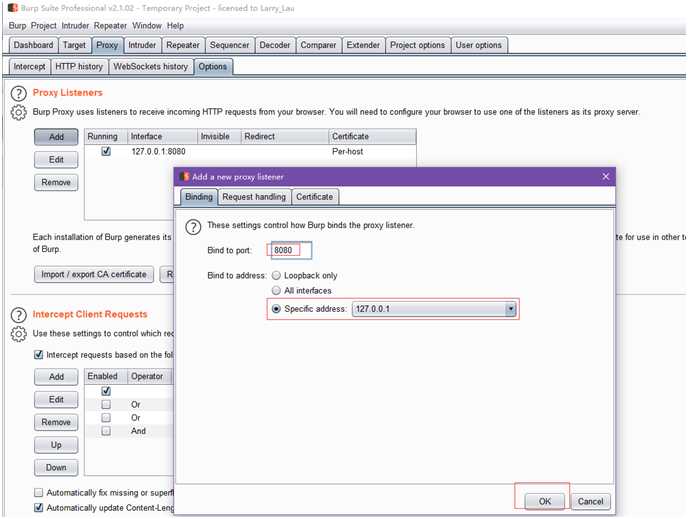Viewport: 688px width, 519px height.
Task: Switch to Comparer tab
Action: click(318, 45)
